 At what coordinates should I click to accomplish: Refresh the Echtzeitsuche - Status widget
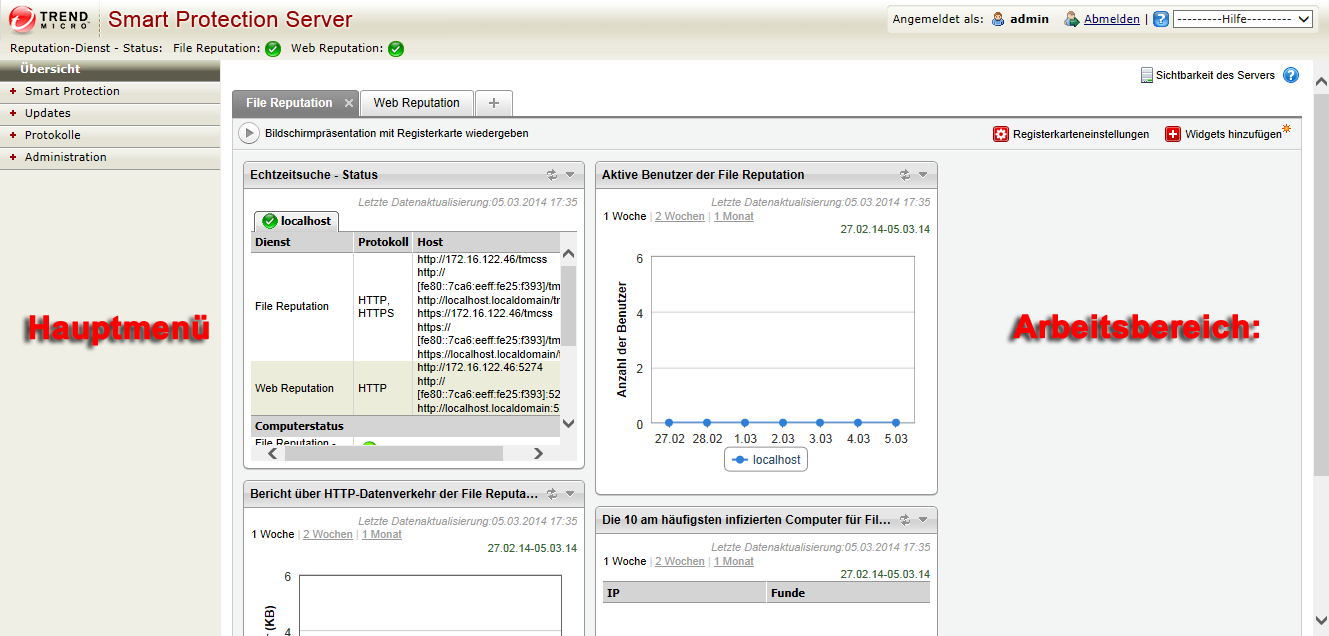coord(552,174)
